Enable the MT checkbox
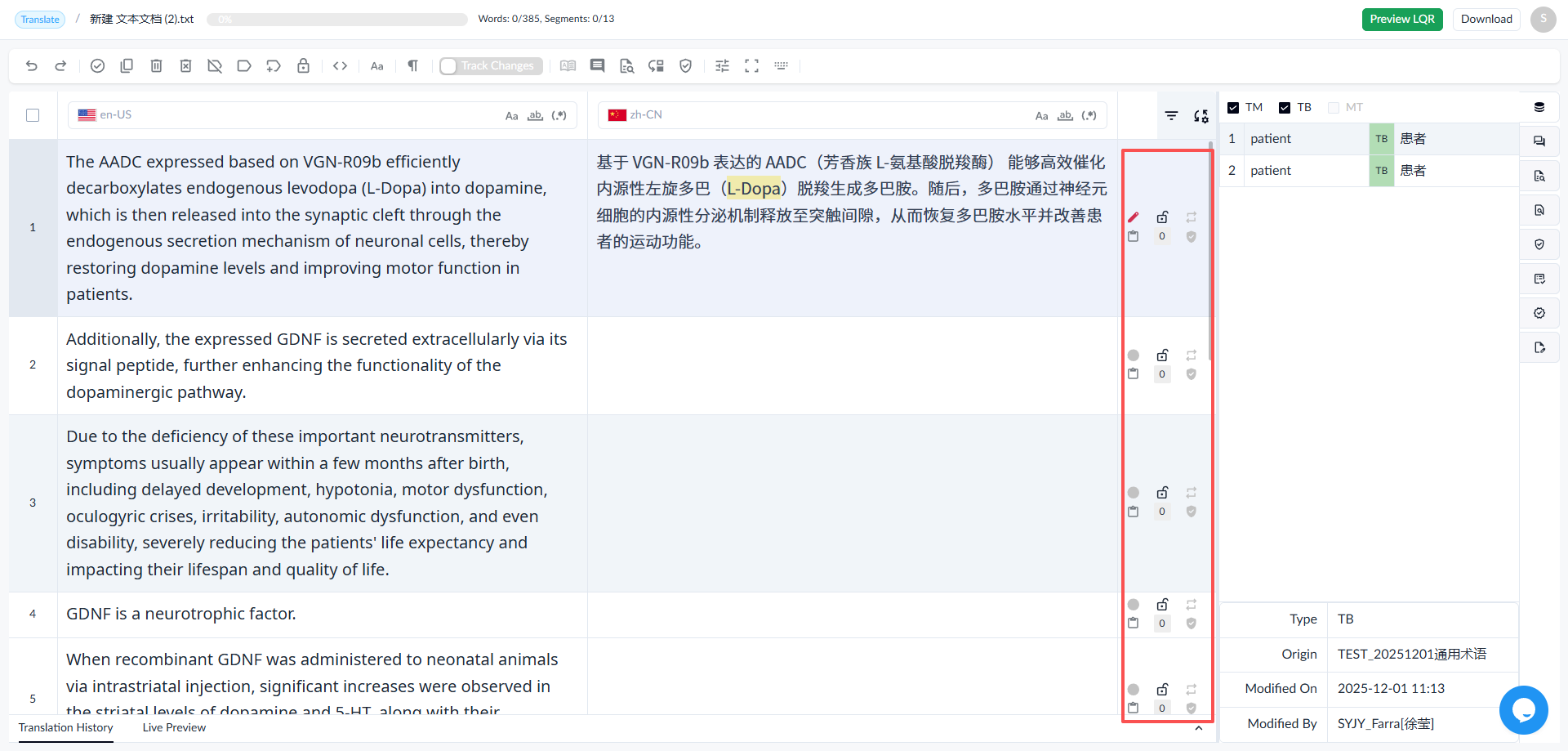The height and width of the screenshot is (751, 1568). point(1334,108)
